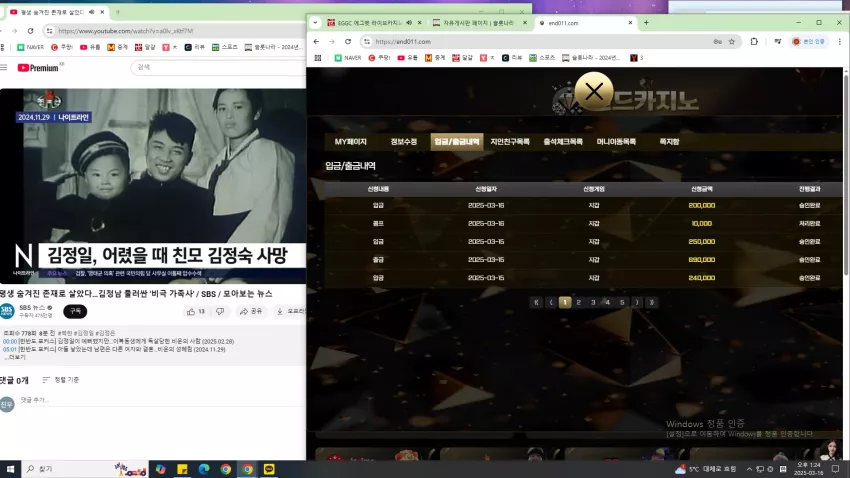Image resolution: width=850 pixels, height=478 pixels.
Task: Click the YouTube like thumbs-up icon
Action: [x=191, y=312]
